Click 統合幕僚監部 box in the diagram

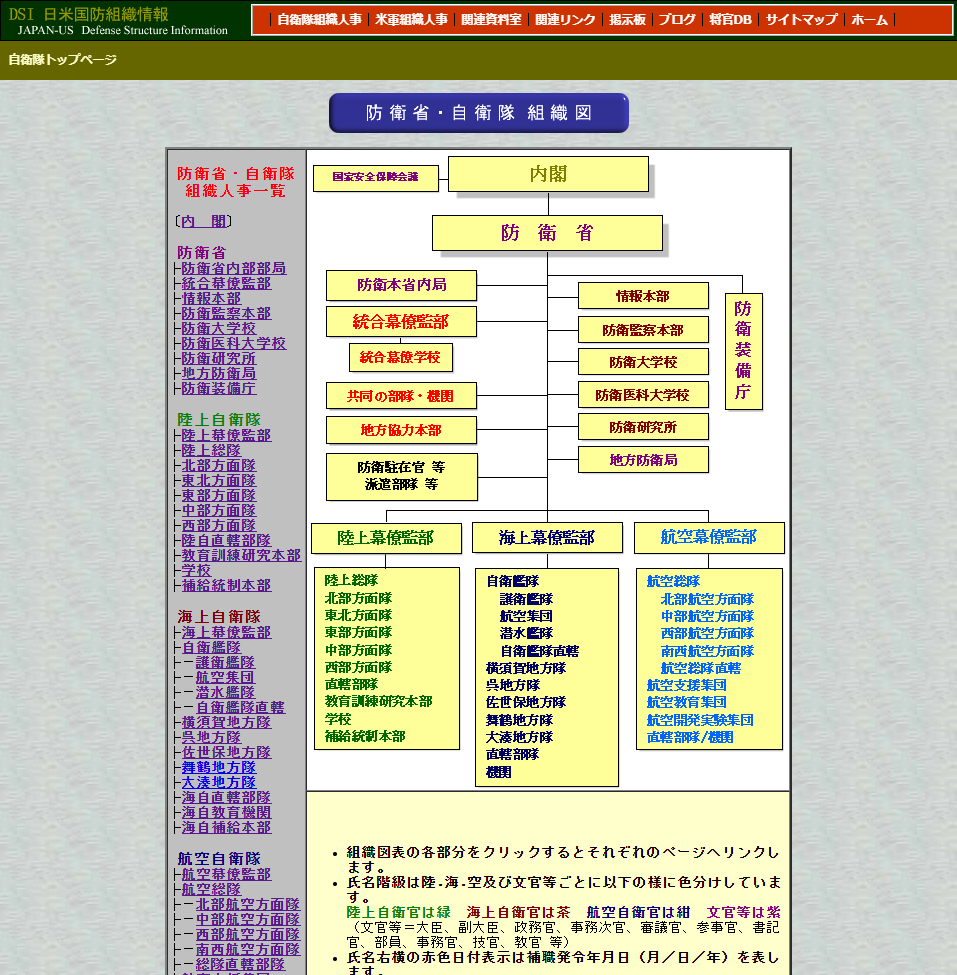(401, 322)
